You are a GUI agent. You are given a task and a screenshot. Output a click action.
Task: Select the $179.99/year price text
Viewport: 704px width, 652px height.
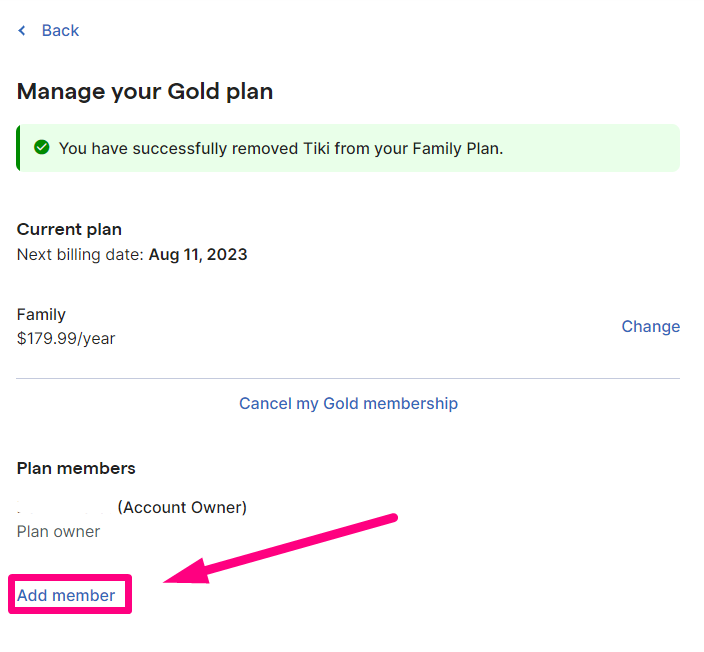pyautogui.click(x=66, y=338)
